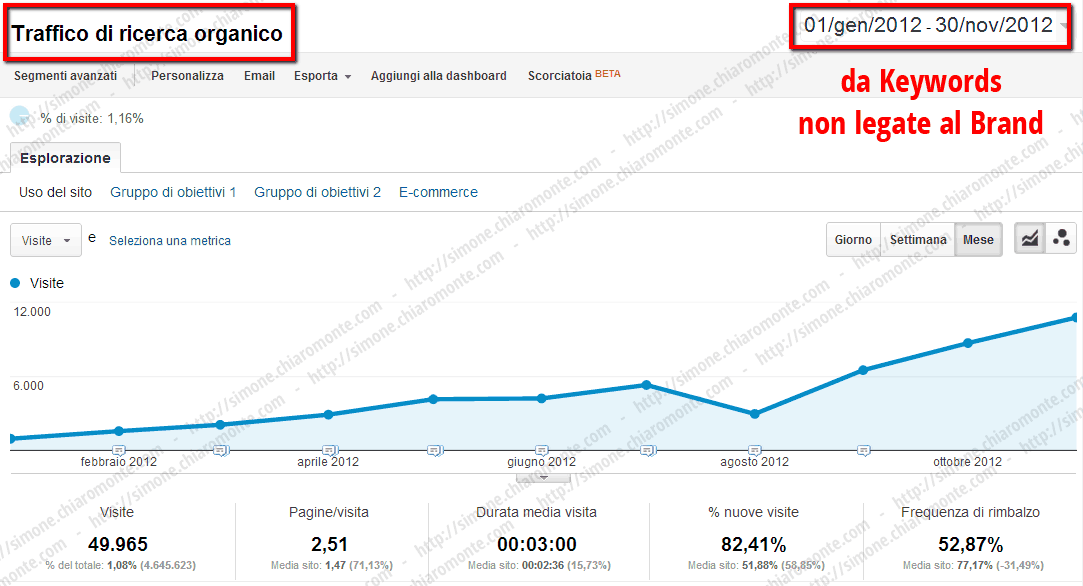Image resolution: width=1083 pixels, height=586 pixels.
Task: Open the annotation marker below September data point
Action: click(x=863, y=451)
